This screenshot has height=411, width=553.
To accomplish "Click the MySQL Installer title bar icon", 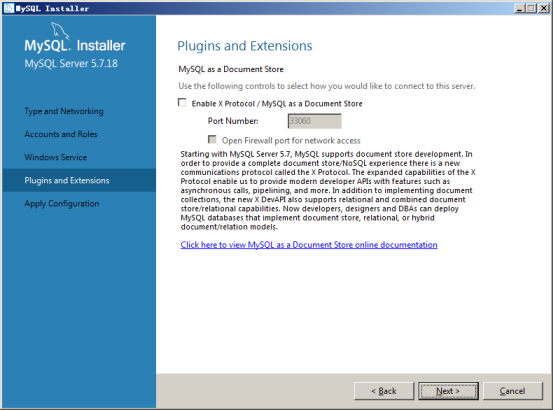I will 8,8.
